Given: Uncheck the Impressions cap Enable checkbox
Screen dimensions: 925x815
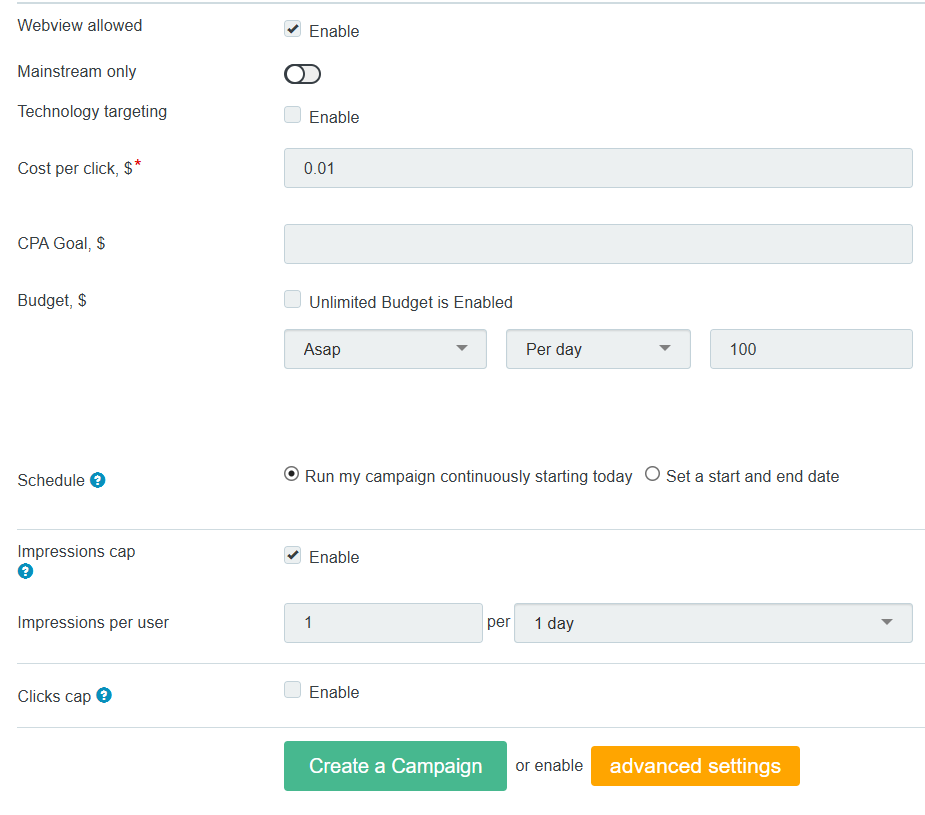Looking at the screenshot, I should tap(293, 556).
